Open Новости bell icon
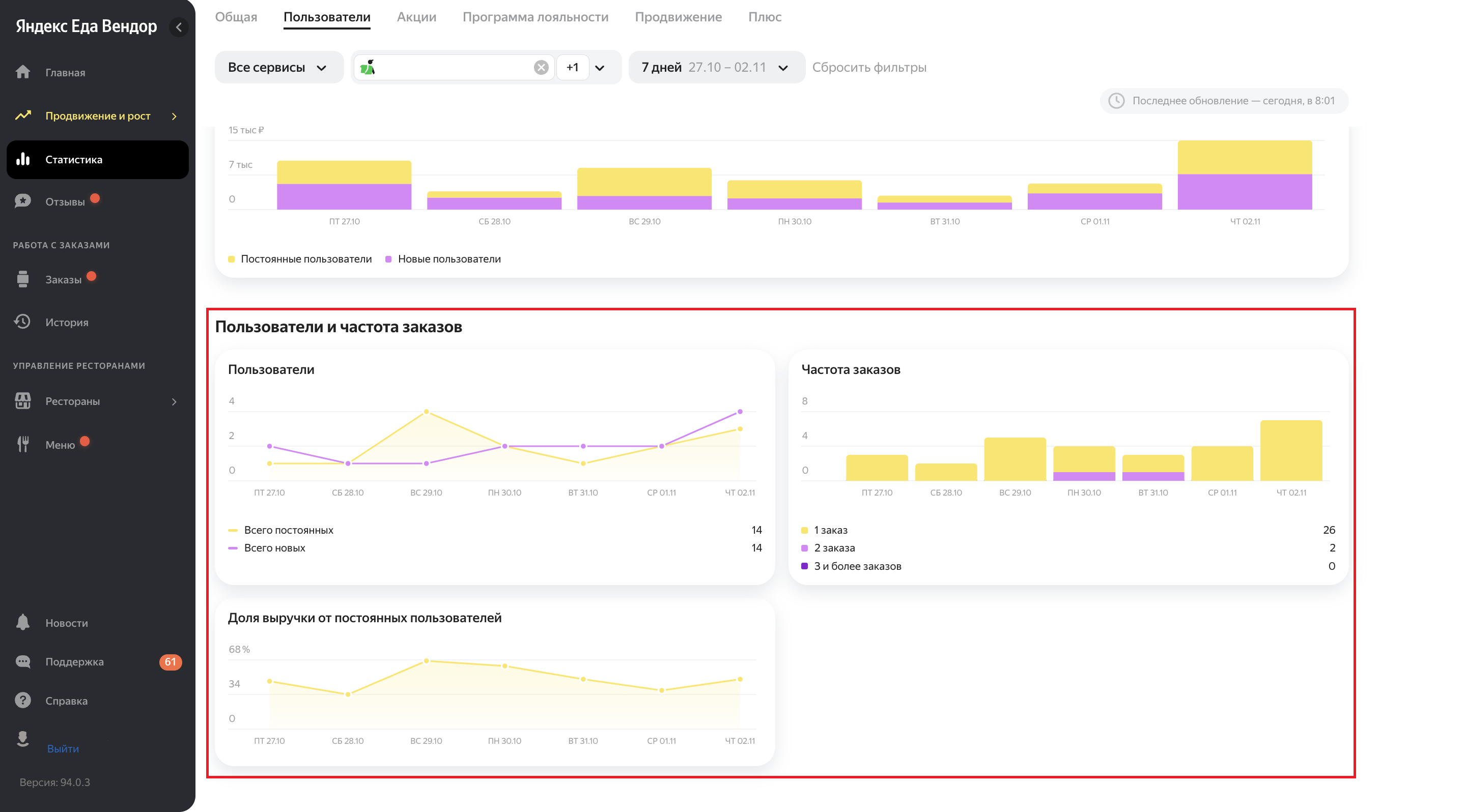 23,623
